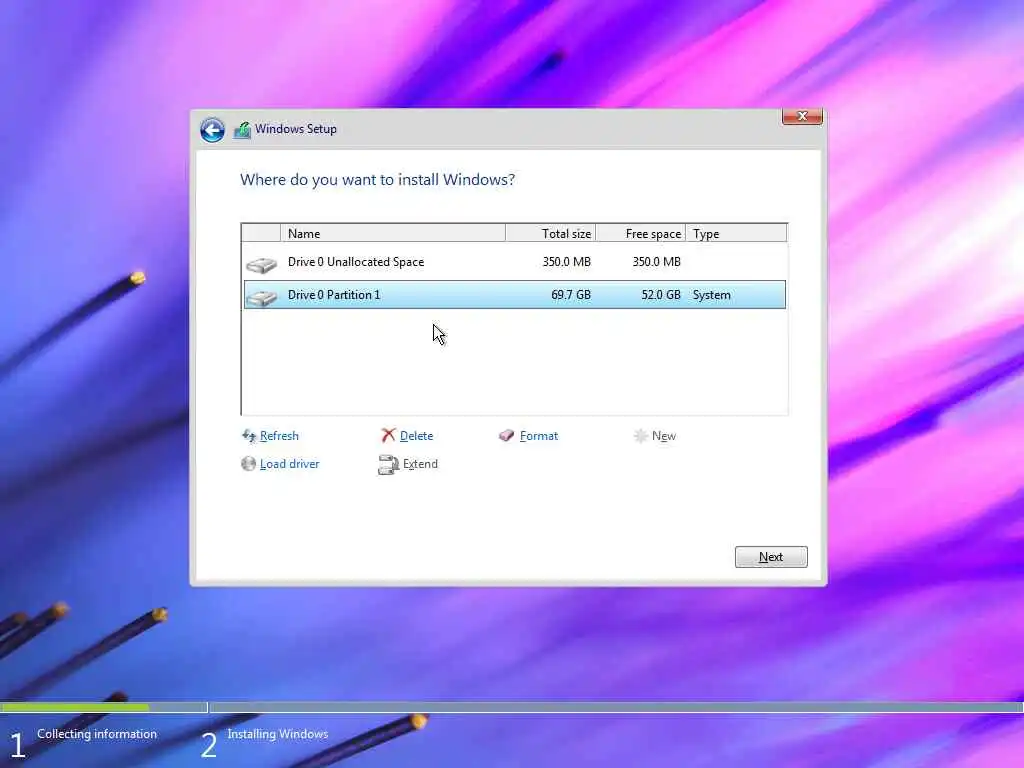This screenshot has height=768, width=1024.
Task: Click the Type column header
Action: [x=736, y=233]
